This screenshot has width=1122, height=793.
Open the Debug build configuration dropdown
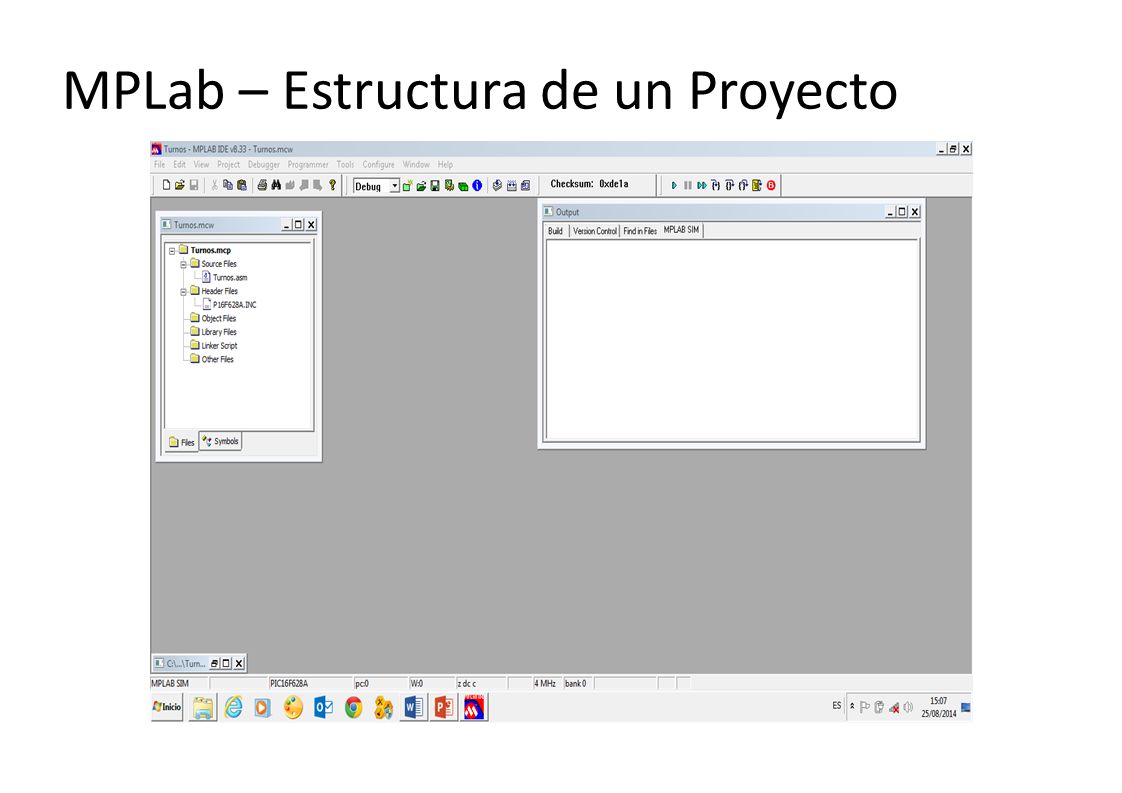[394, 186]
